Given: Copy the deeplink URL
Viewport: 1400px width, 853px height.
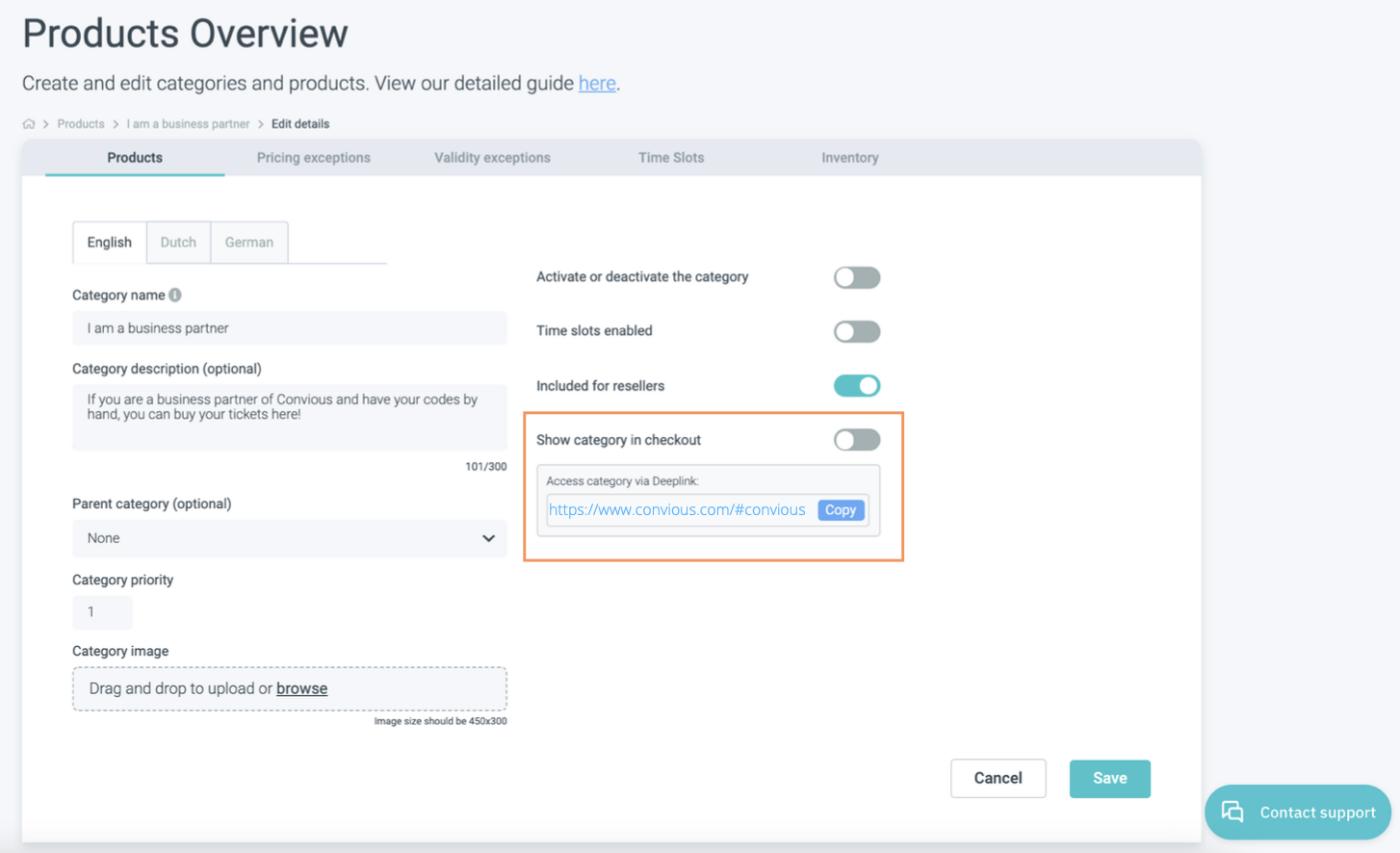Looking at the screenshot, I should click(840, 510).
